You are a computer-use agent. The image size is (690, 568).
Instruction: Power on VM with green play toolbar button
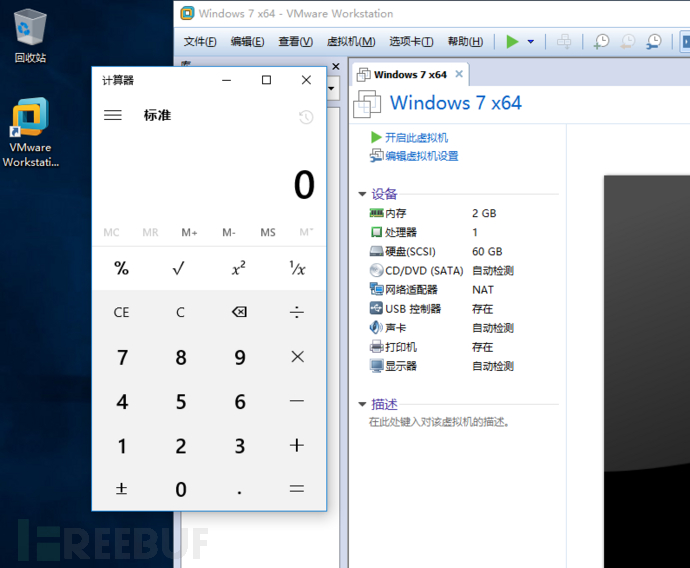(512, 42)
